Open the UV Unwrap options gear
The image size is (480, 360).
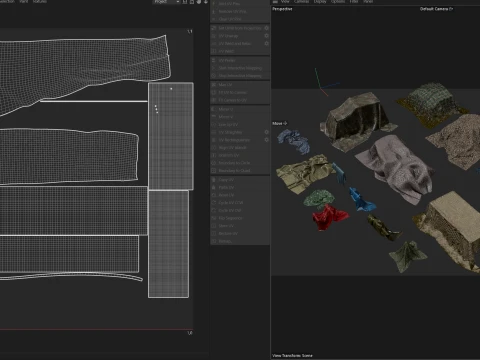[266, 36]
